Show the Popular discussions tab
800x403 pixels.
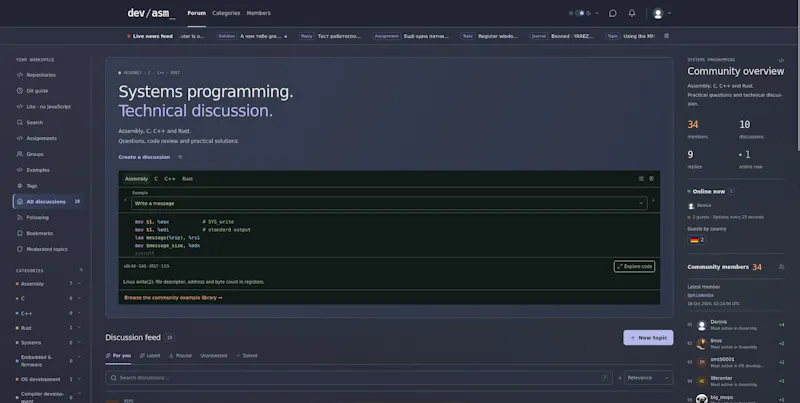point(181,356)
